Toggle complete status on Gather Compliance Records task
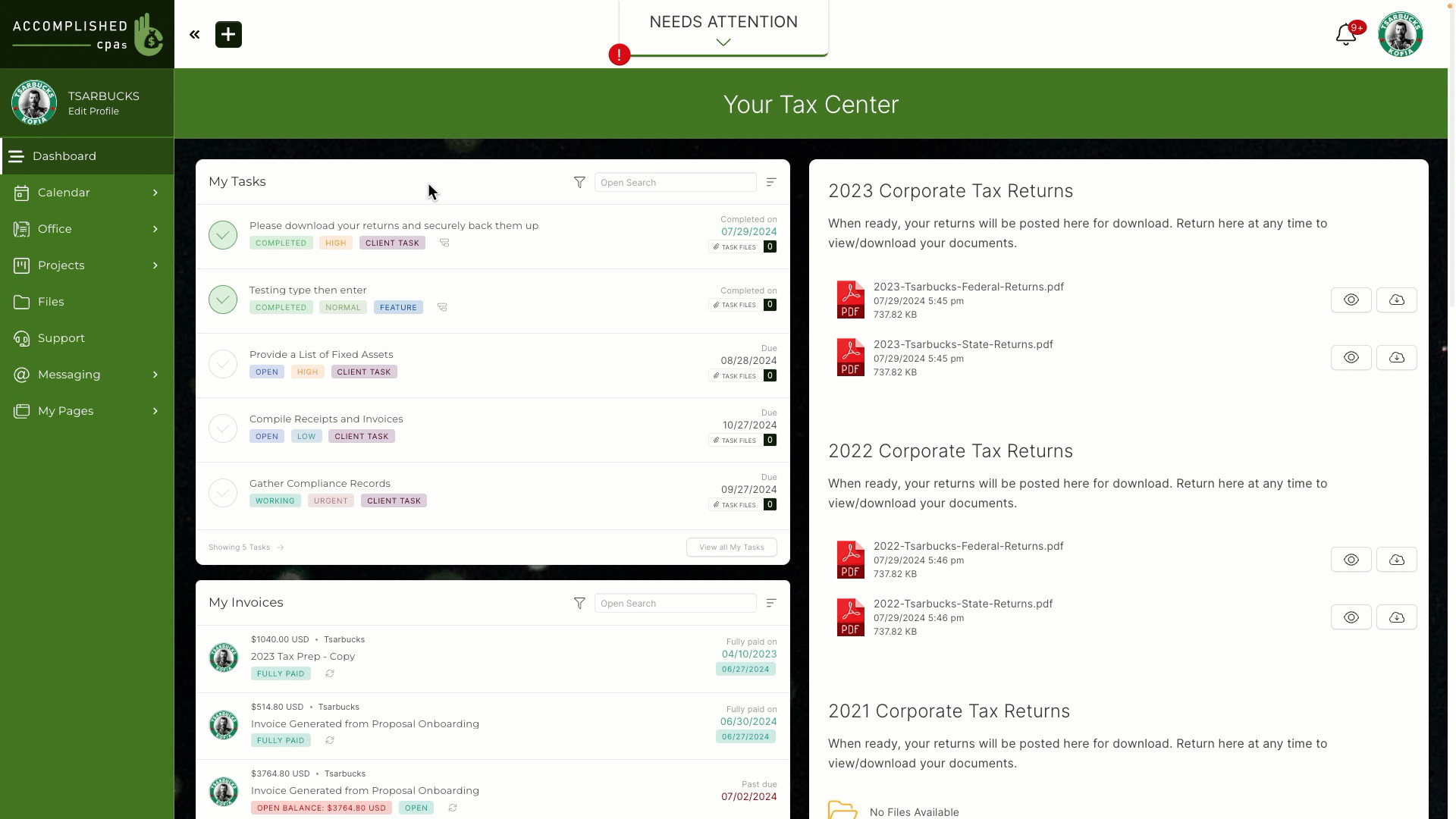The image size is (1456, 819). [x=223, y=492]
